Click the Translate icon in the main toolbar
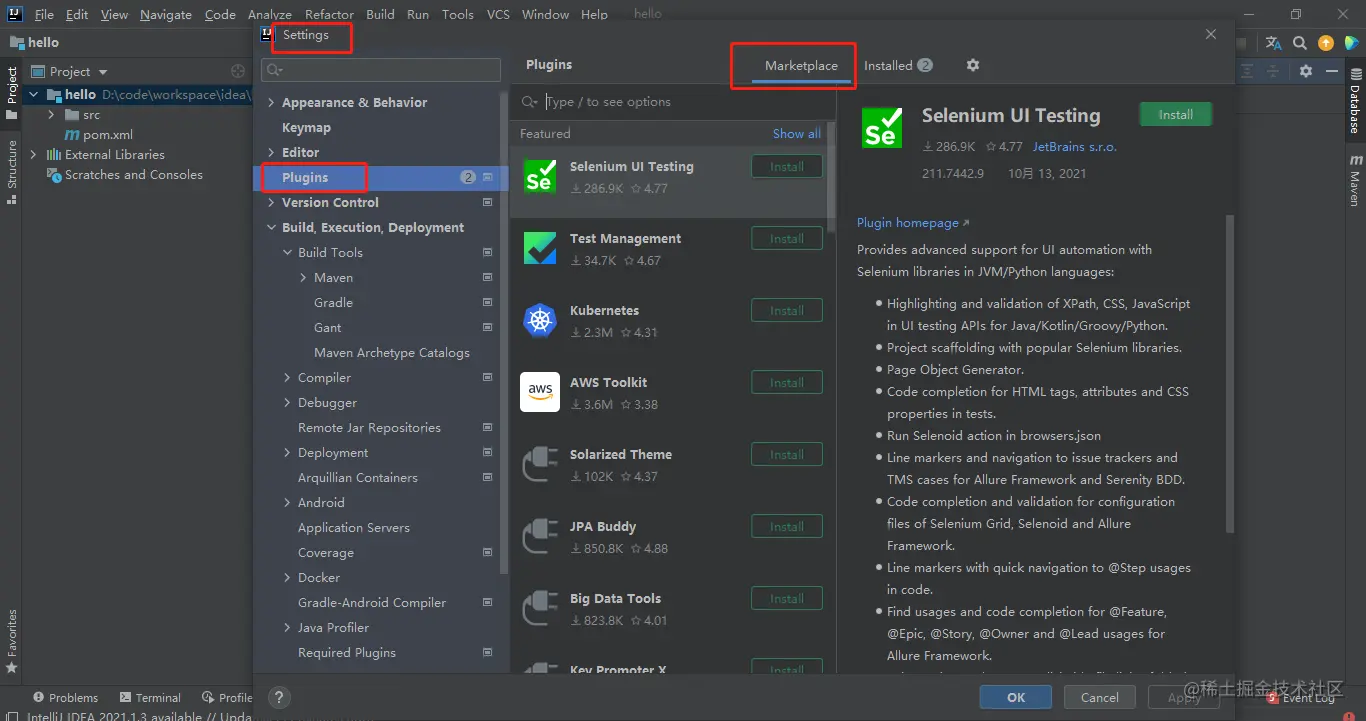 click(1273, 43)
